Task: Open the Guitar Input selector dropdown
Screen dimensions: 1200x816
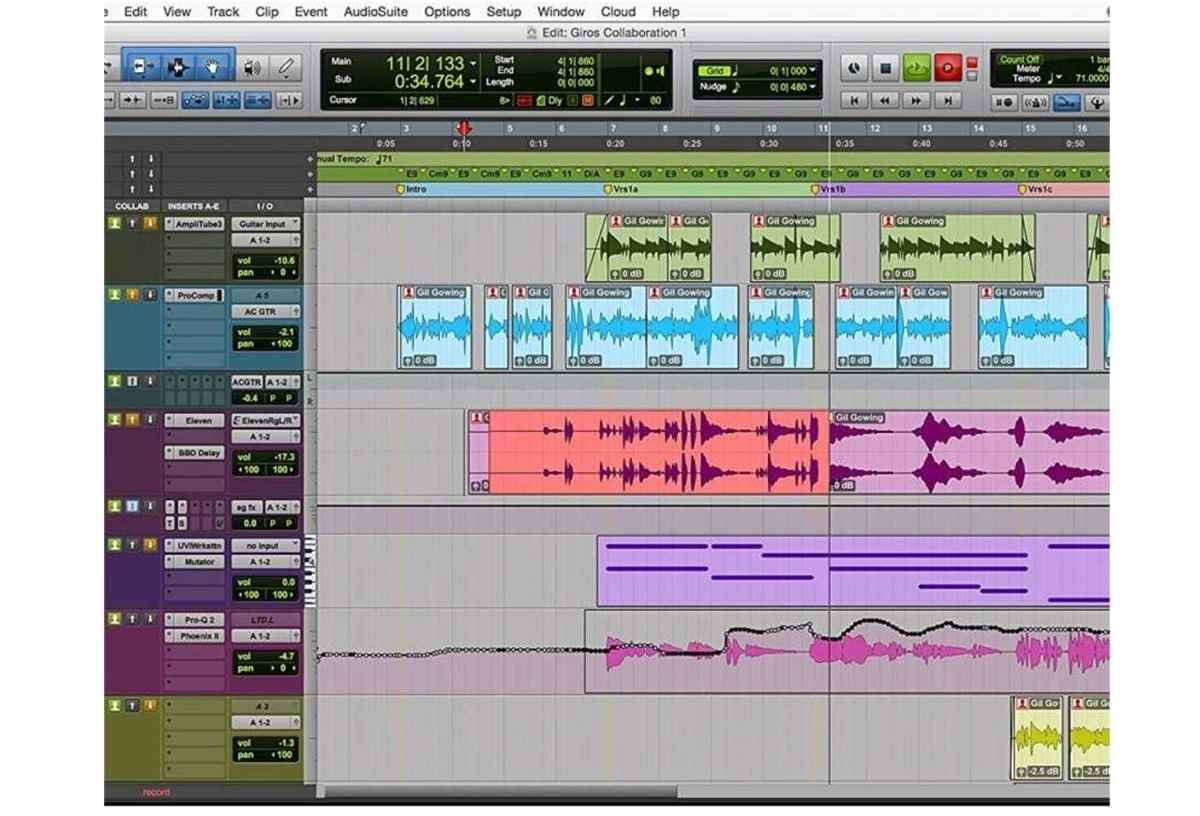Action: click(x=265, y=224)
